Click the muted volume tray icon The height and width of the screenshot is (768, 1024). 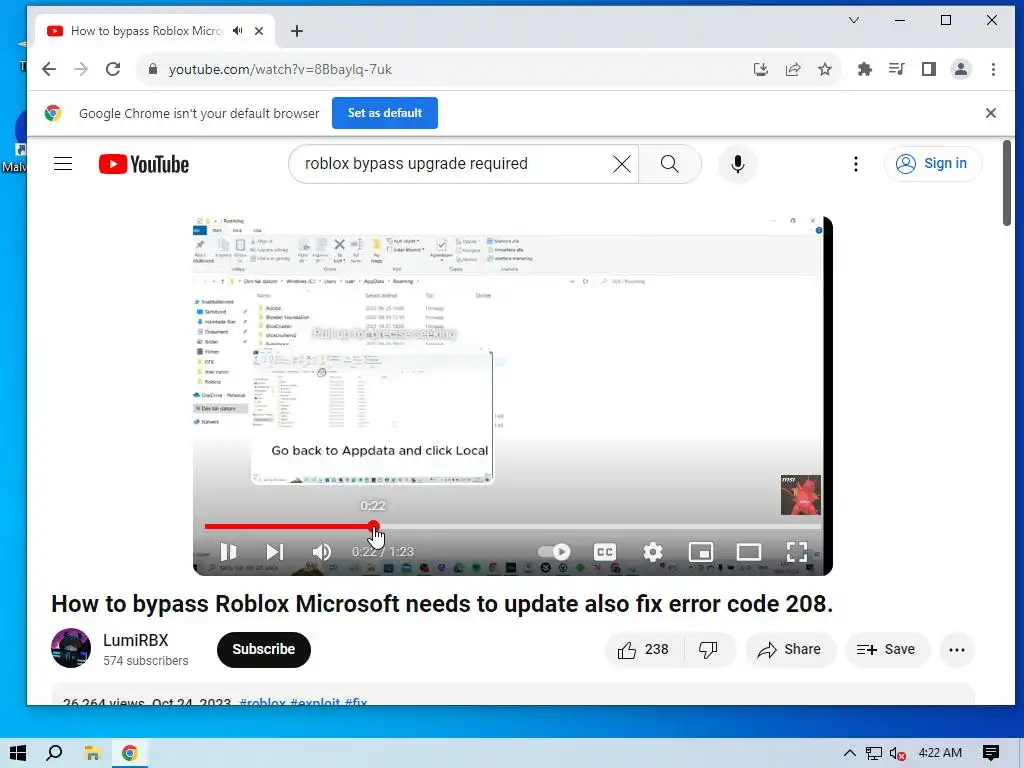pos(897,753)
